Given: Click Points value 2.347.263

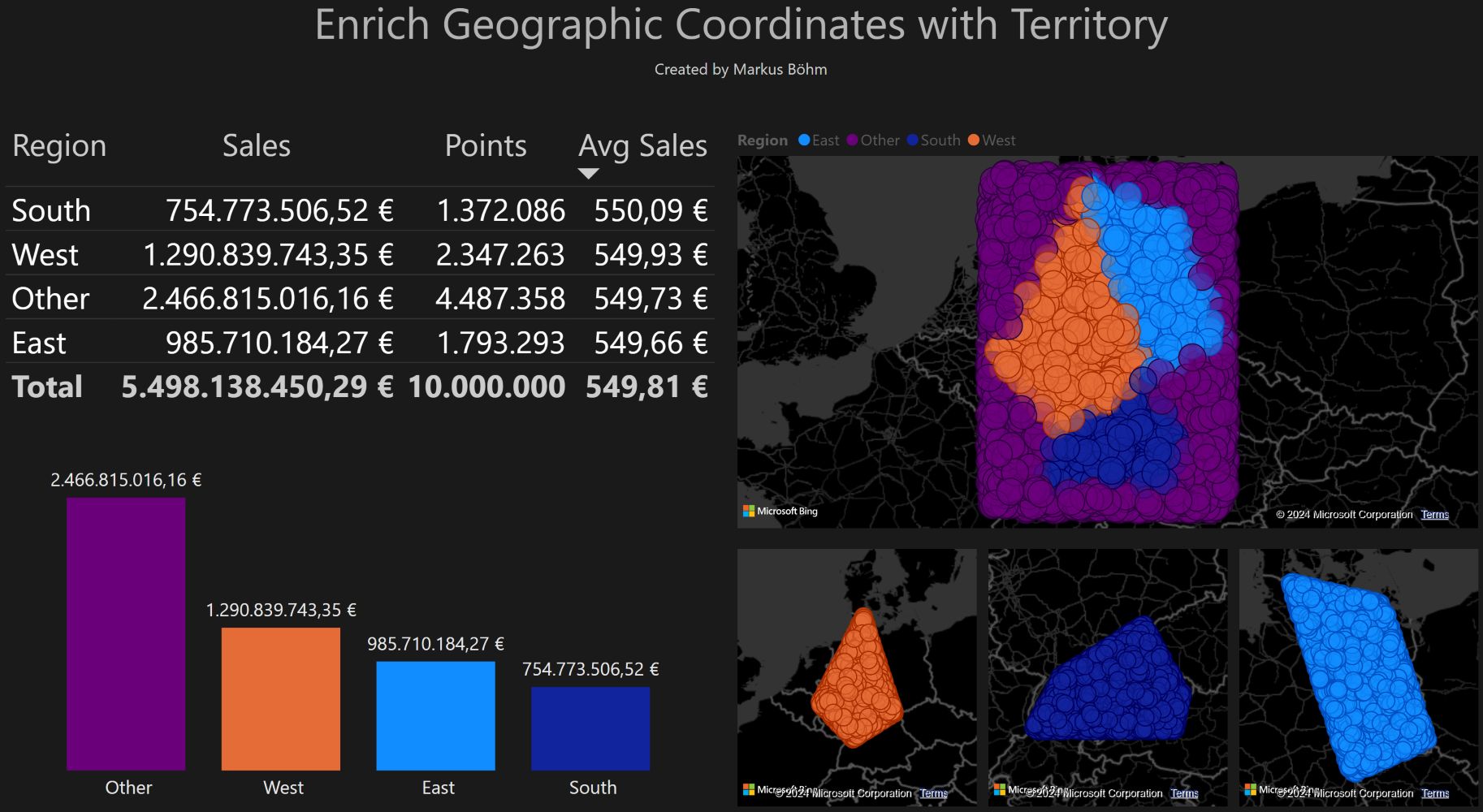Looking at the screenshot, I should click(500, 255).
